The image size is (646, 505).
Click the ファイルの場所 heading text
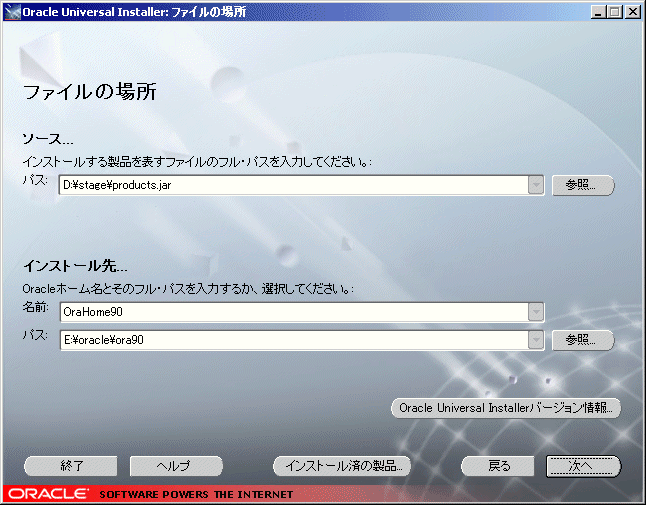pyautogui.click(x=90, y=91)
